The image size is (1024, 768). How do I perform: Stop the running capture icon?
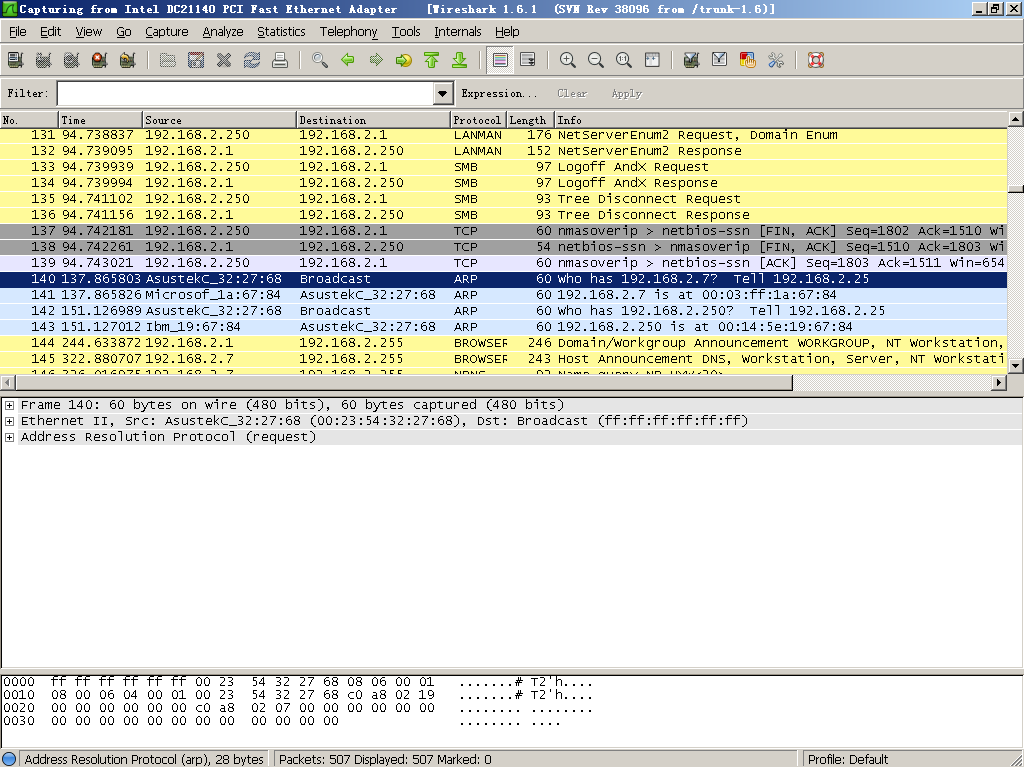pos(100,61)
